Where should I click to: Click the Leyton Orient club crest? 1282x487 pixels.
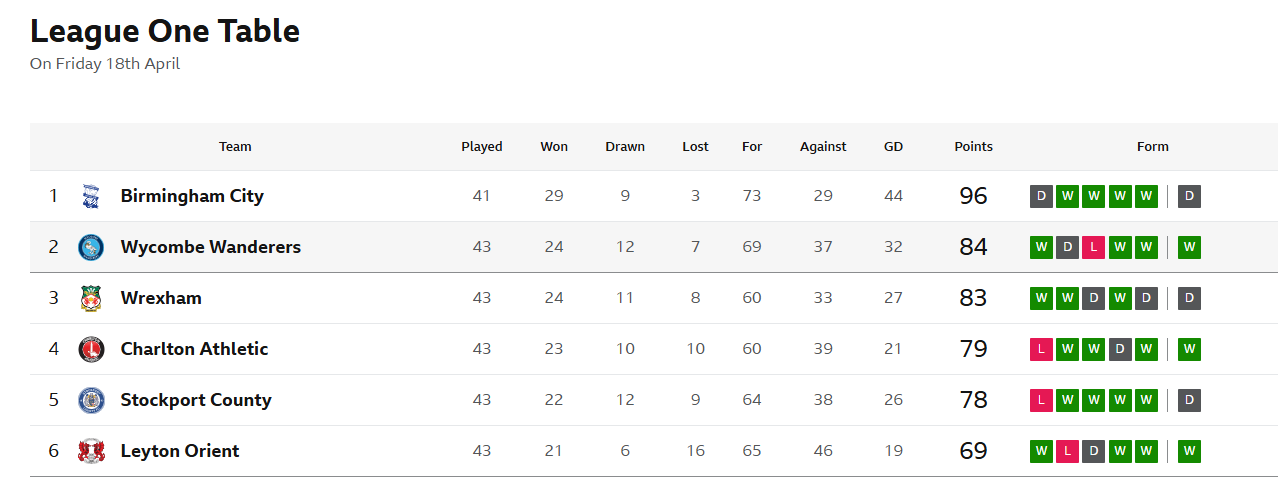click(91, 451)
